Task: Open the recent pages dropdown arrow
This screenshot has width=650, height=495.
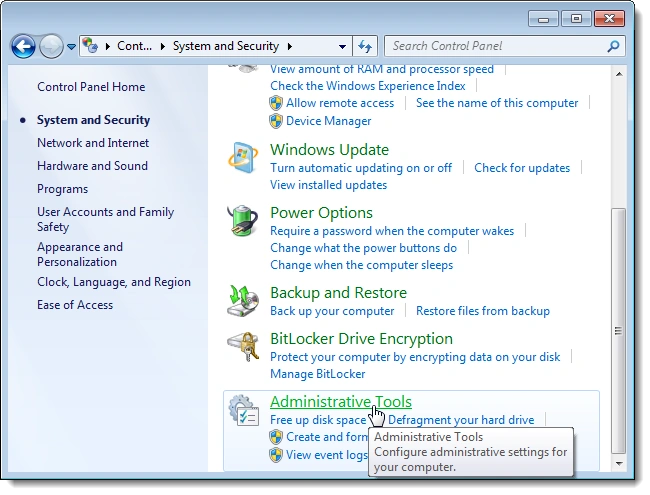Action: [x=71, y=47]
